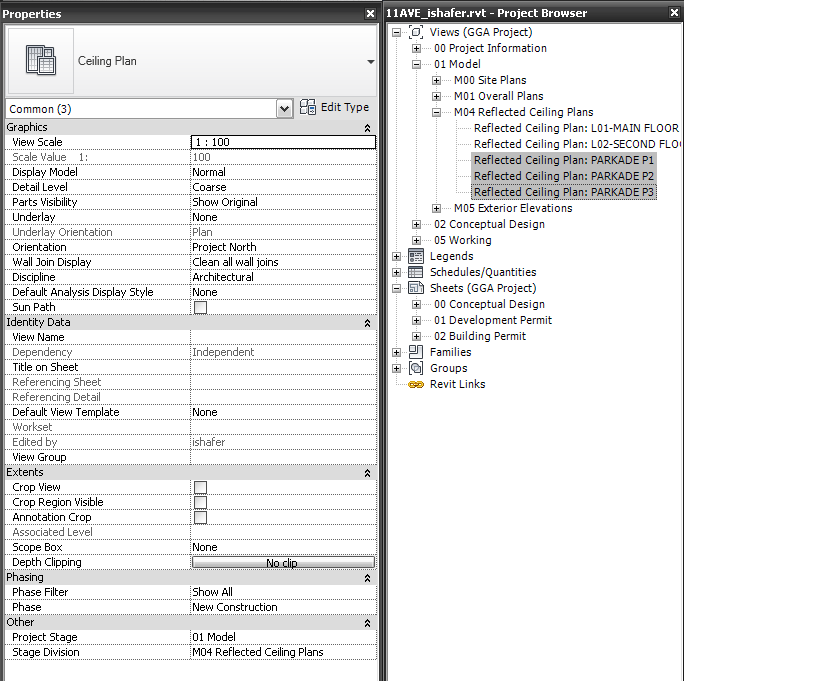Collapse the M04 Reflected Ceiling Plans node
This screenshot has height=681, width=840.
coord(437,113)
